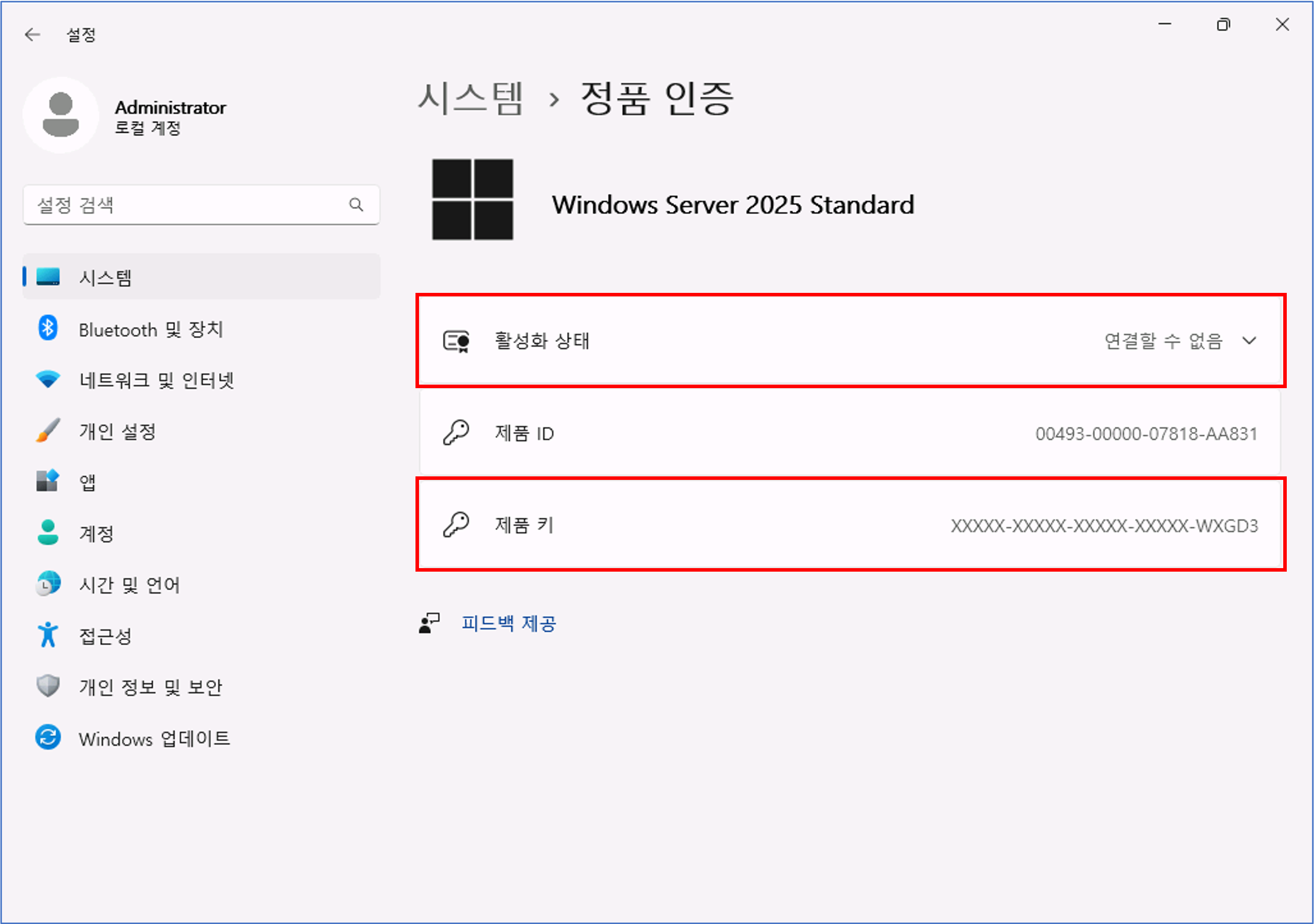Viewport: 1314px width, 924px height.
Task: Click 시스템 in the breadcrumb
Action: [x=470, y=98]
